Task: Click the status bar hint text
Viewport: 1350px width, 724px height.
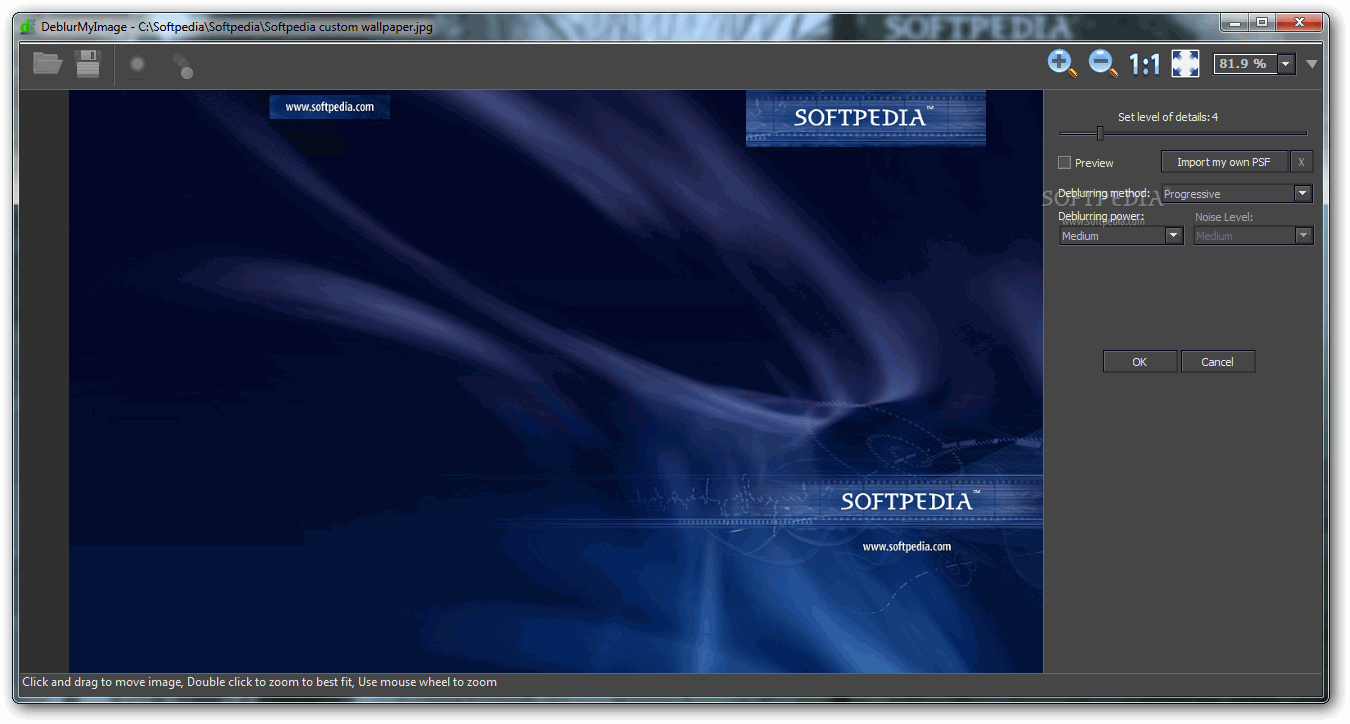Action: click(260, 682)
